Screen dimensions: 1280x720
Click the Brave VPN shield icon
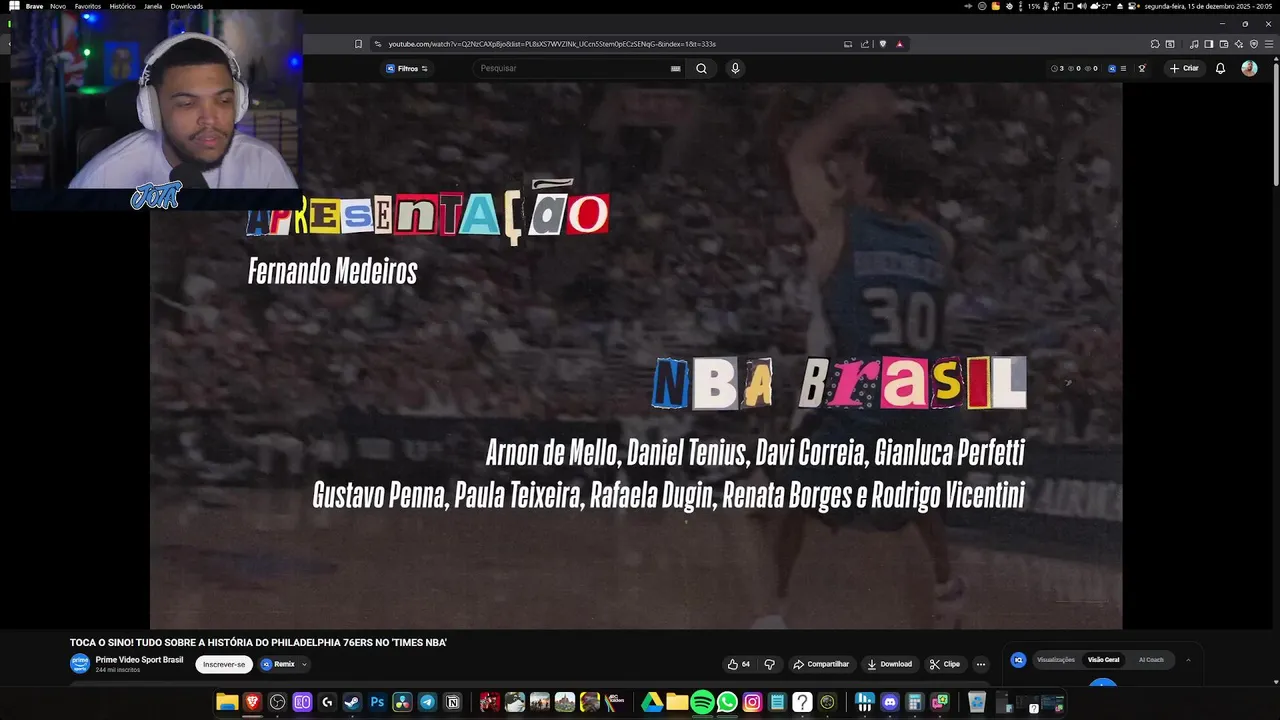point(1254,44)
